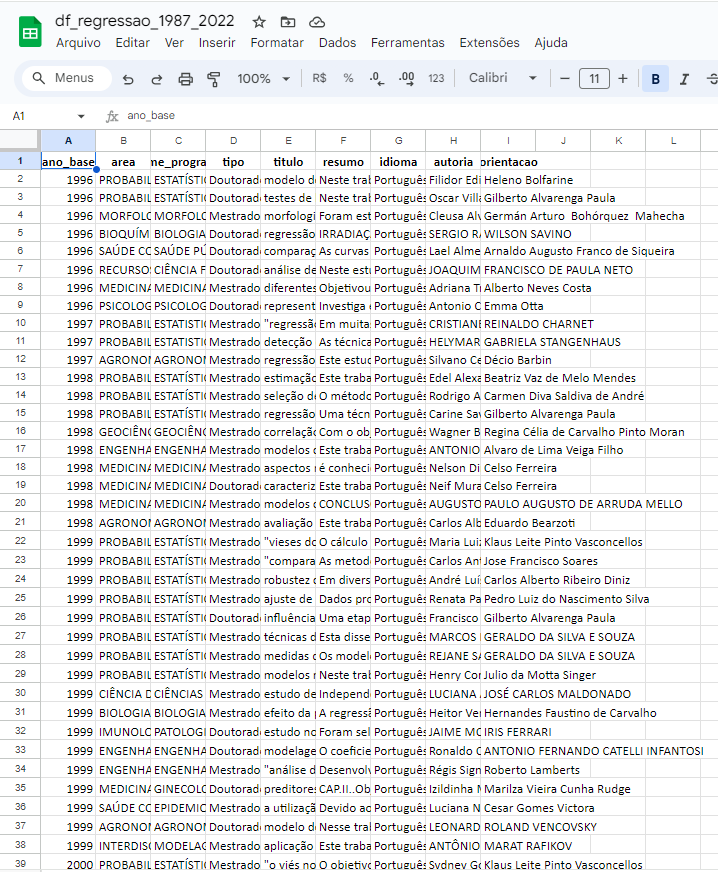
Task: Click cell 'Décio Barbin'
Action: (x=518, y=360)
